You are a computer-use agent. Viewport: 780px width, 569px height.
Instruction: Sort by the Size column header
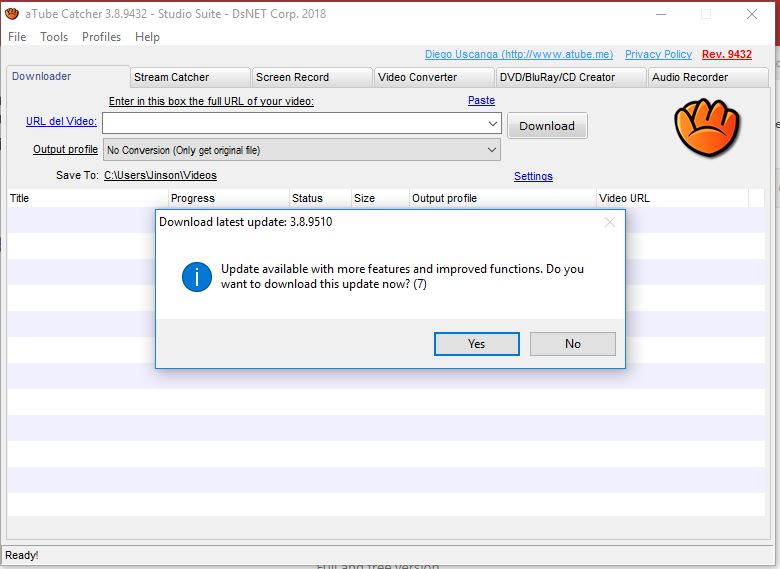[381, 198]
